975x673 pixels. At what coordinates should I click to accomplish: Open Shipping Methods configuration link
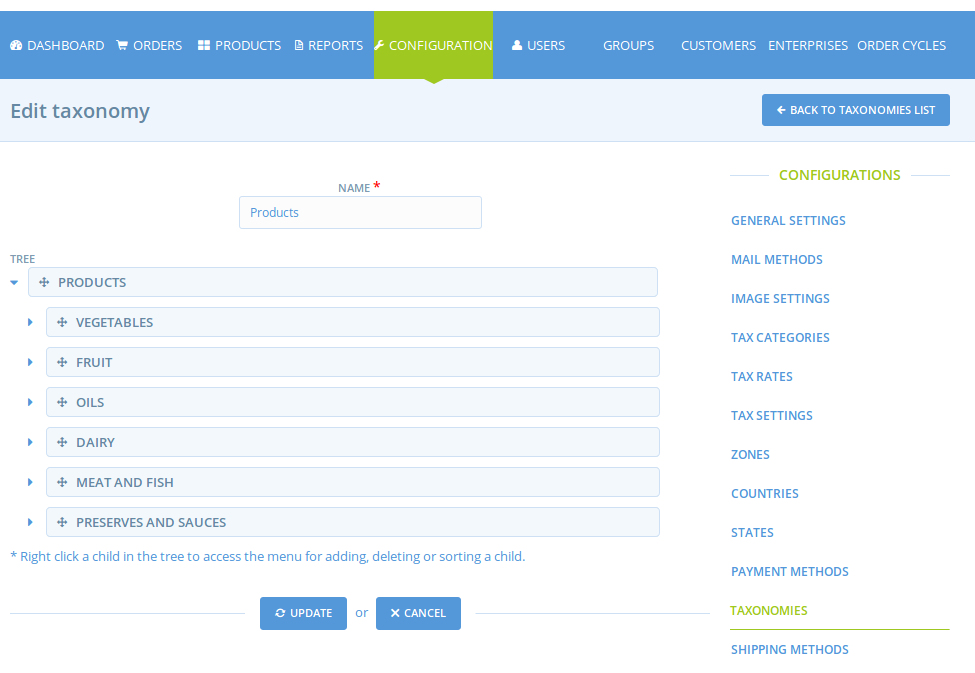point(790,649)
